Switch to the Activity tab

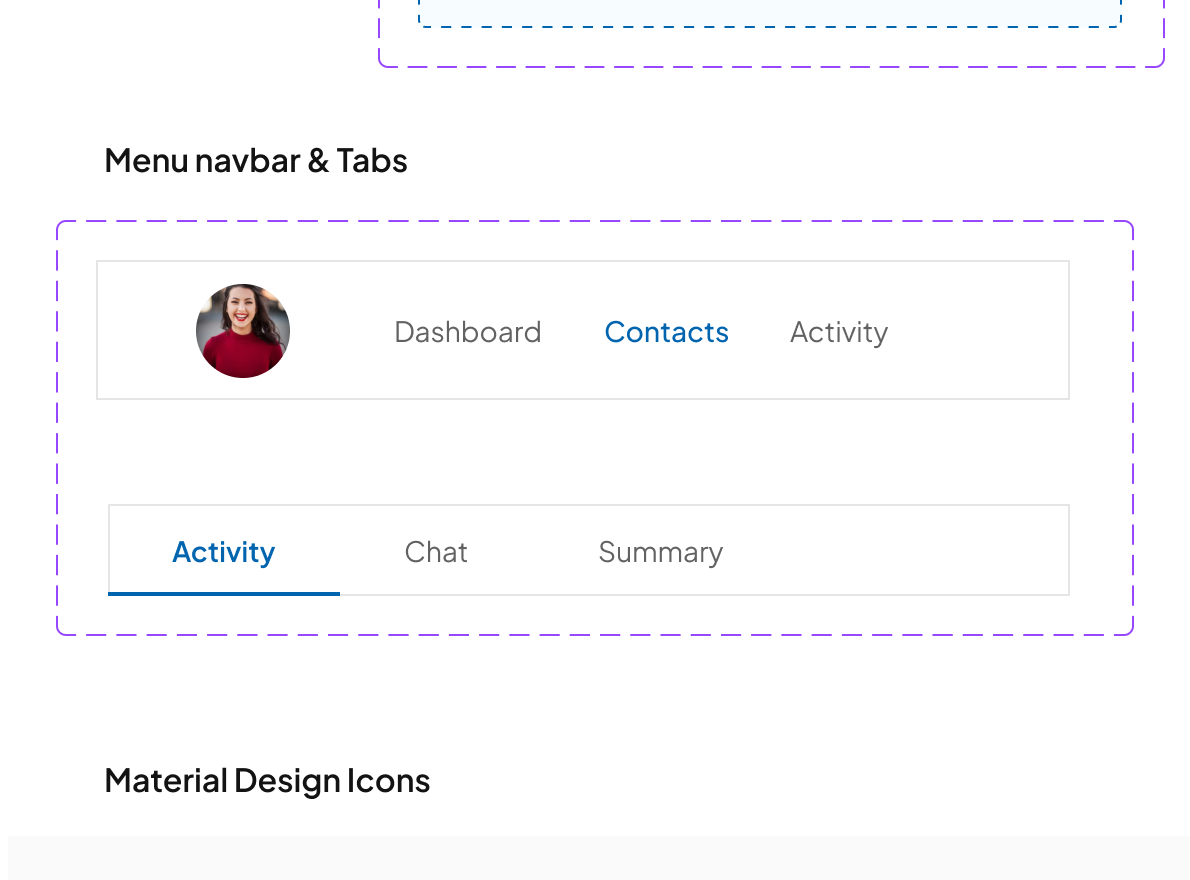223,552
